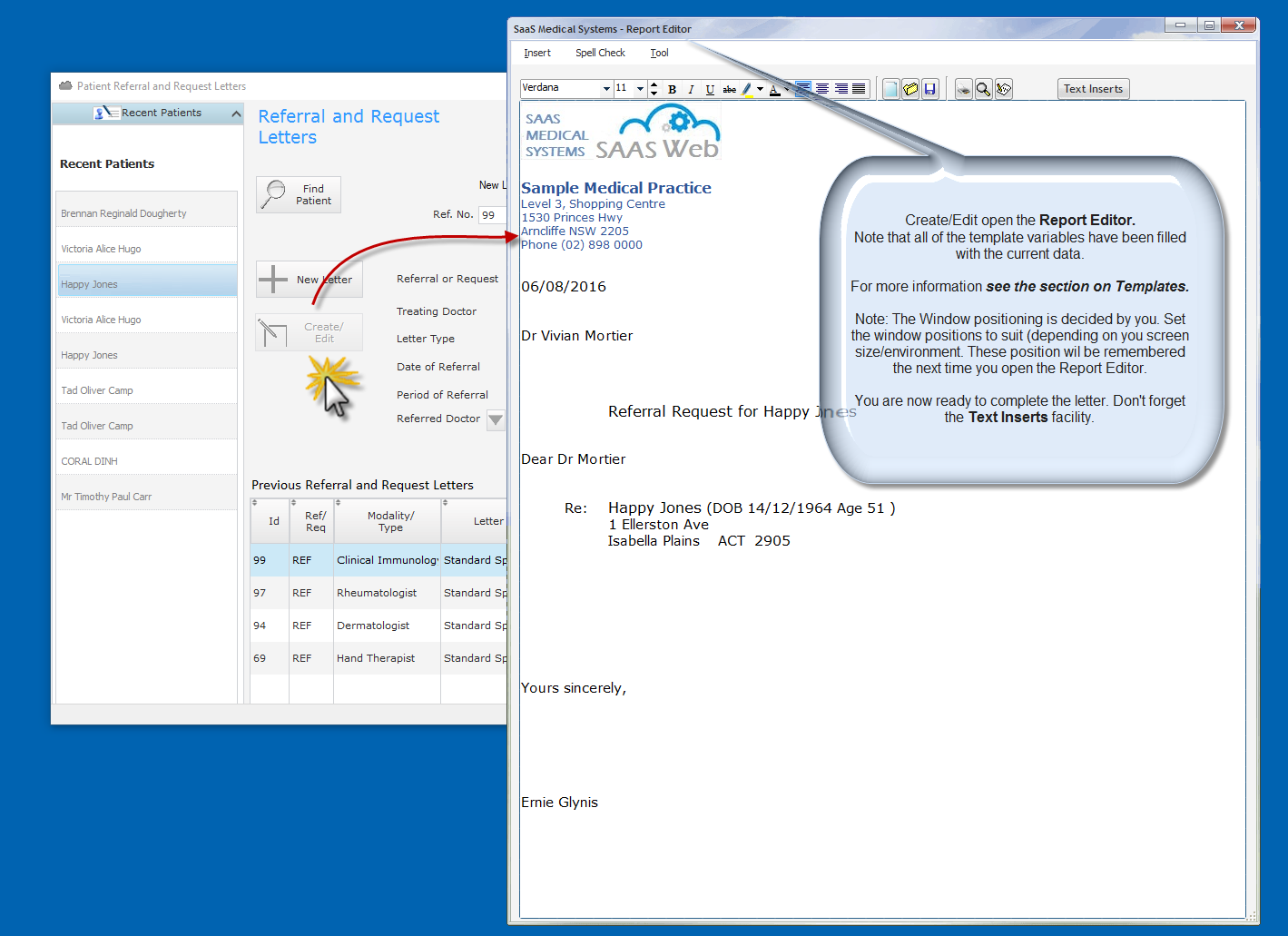Minimize the Report Editor window
Viewport: 1288px width, 936px height.
(x=1181, y=25)
